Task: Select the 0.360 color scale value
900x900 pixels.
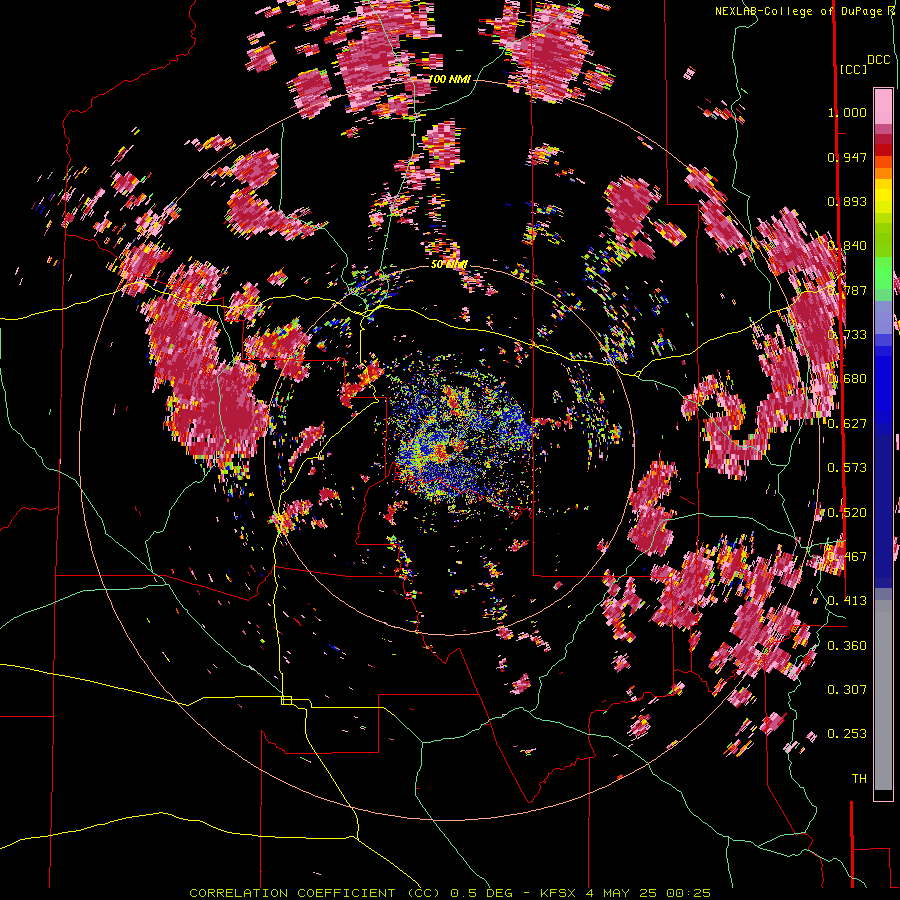Action: (x=847, y=646)
